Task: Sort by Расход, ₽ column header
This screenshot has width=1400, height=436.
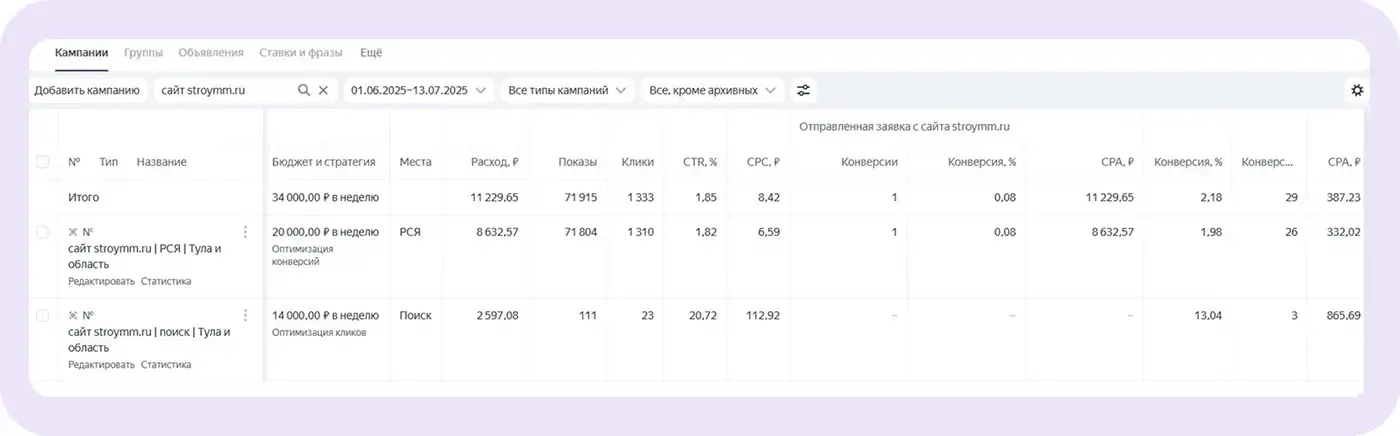Action: (494, 162)
